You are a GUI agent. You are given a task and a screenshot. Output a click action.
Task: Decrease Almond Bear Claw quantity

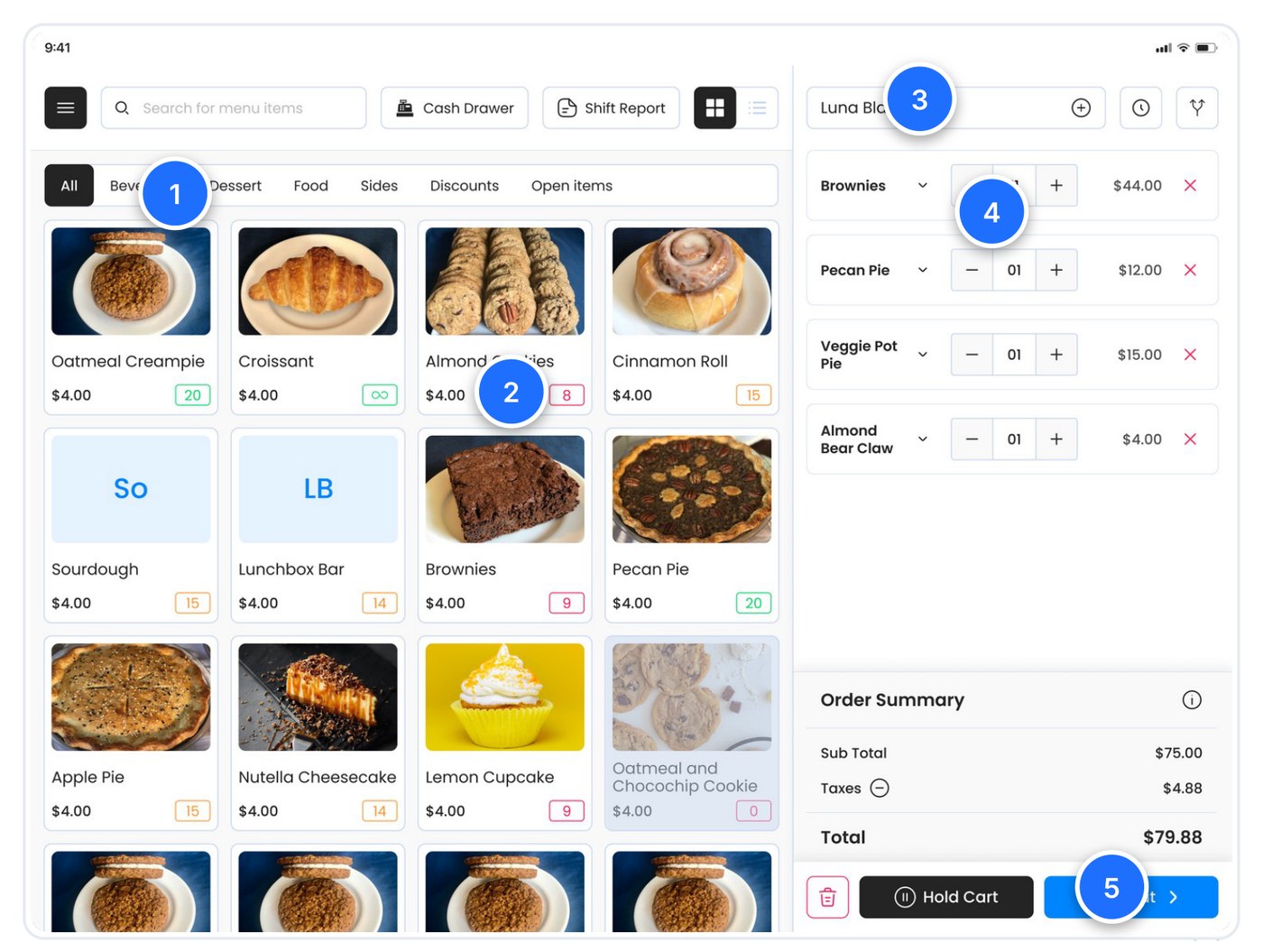coord(972,439)
